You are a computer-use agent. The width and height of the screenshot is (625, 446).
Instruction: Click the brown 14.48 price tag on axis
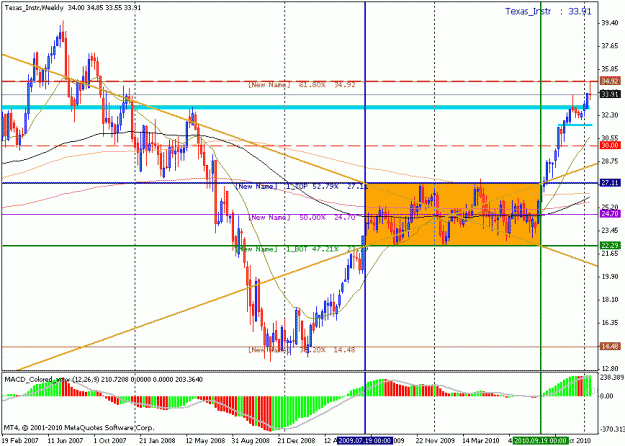click(610, 347)
